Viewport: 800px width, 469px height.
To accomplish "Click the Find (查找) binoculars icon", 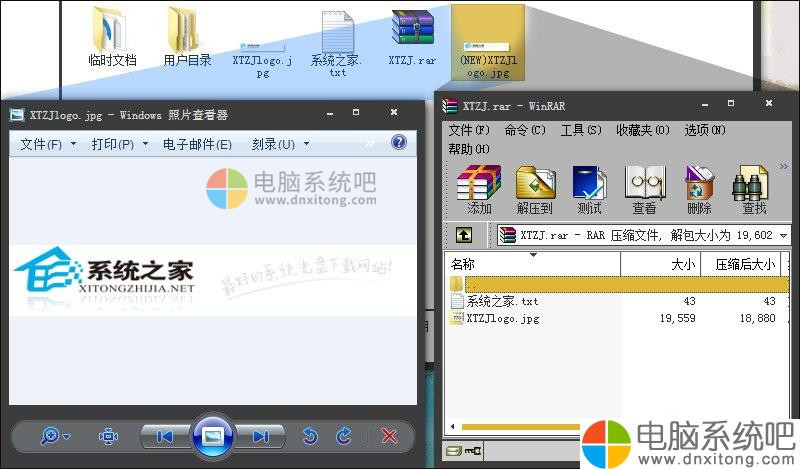I will click(752, 189).
